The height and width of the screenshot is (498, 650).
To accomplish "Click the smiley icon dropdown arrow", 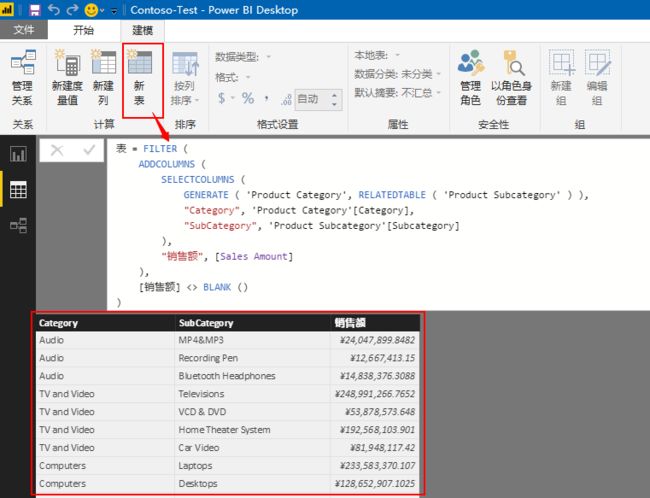I will [102, 11].
